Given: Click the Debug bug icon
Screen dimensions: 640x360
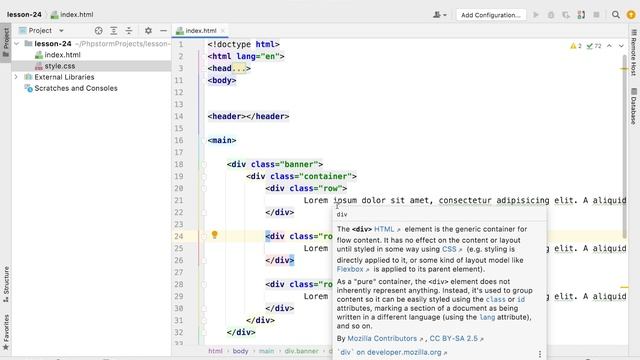Looking at the screenshot, I should coord(551,15).
